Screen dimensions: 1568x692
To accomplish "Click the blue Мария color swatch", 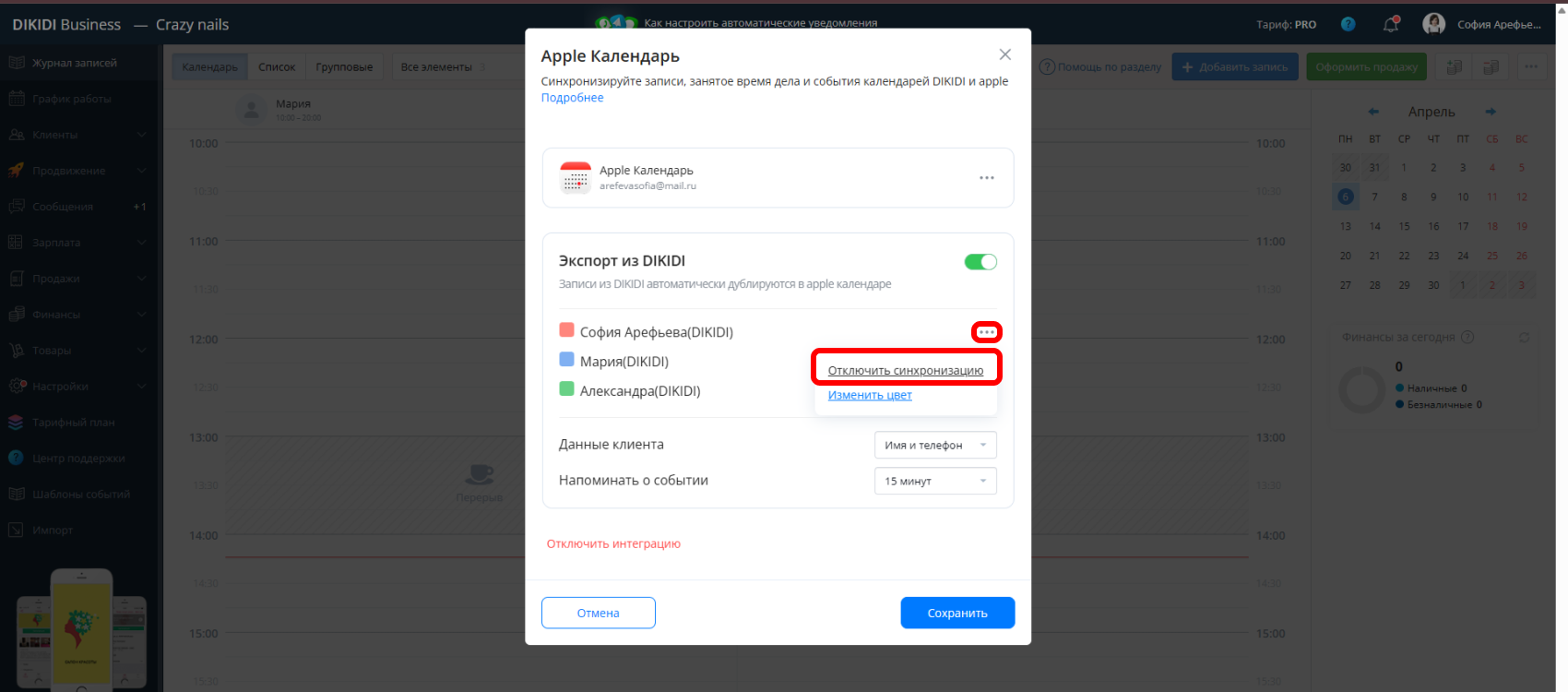I will (567, 360).
